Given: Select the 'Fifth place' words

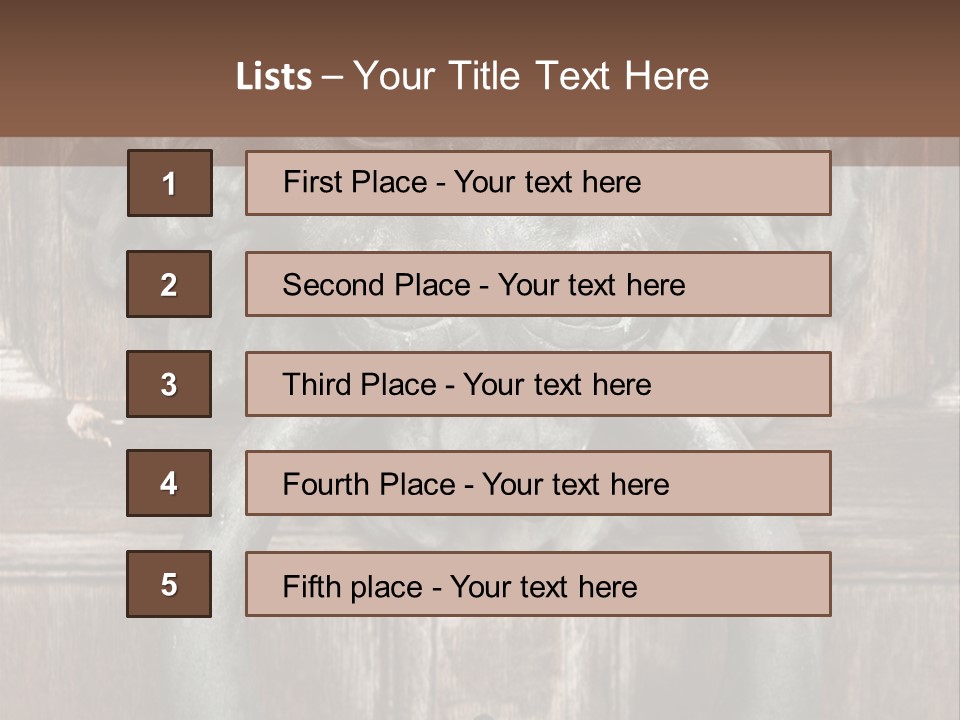Looking at the screenshot, I should [x=352, y=586].
